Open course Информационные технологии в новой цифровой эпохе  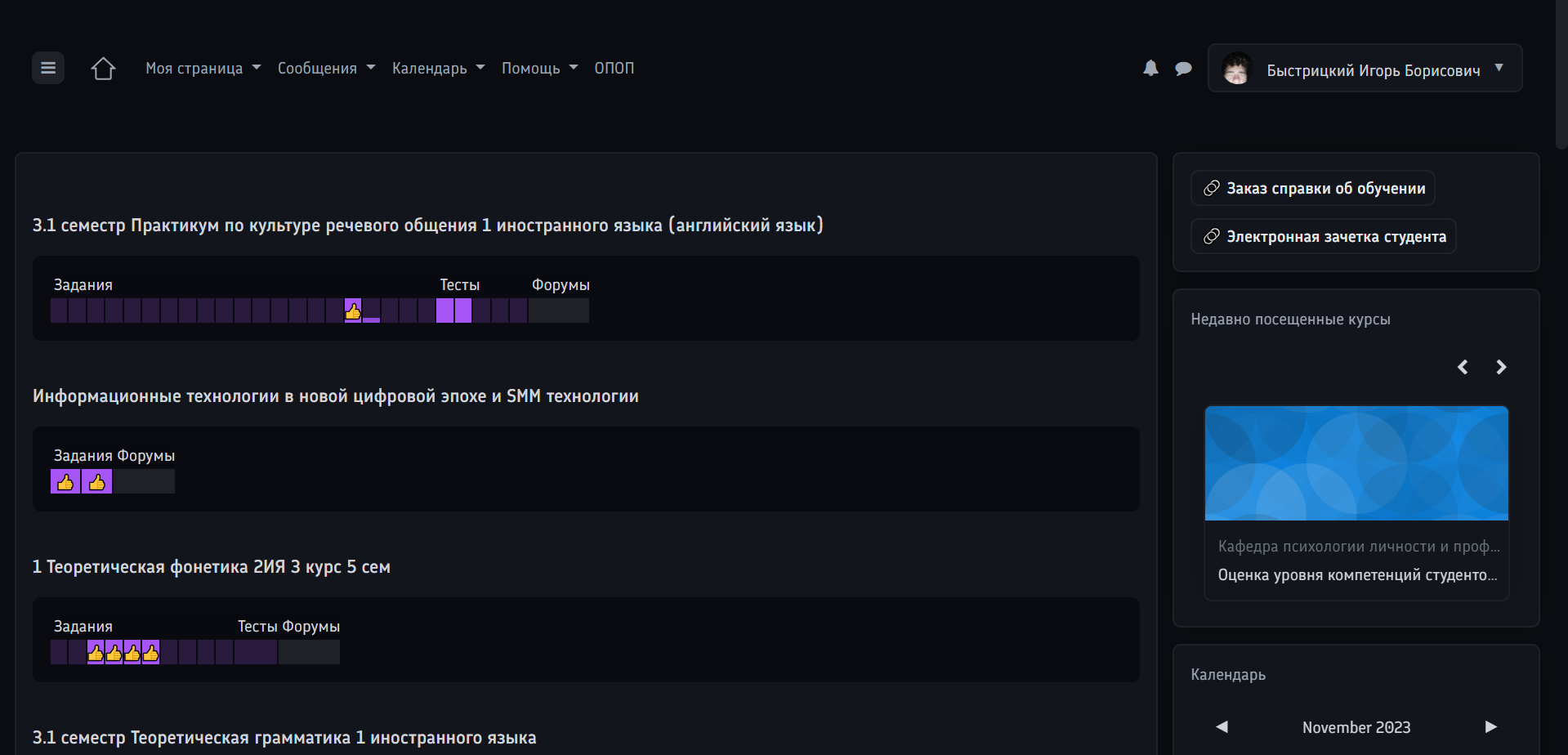pyautogui.click(x=336, y=396)
